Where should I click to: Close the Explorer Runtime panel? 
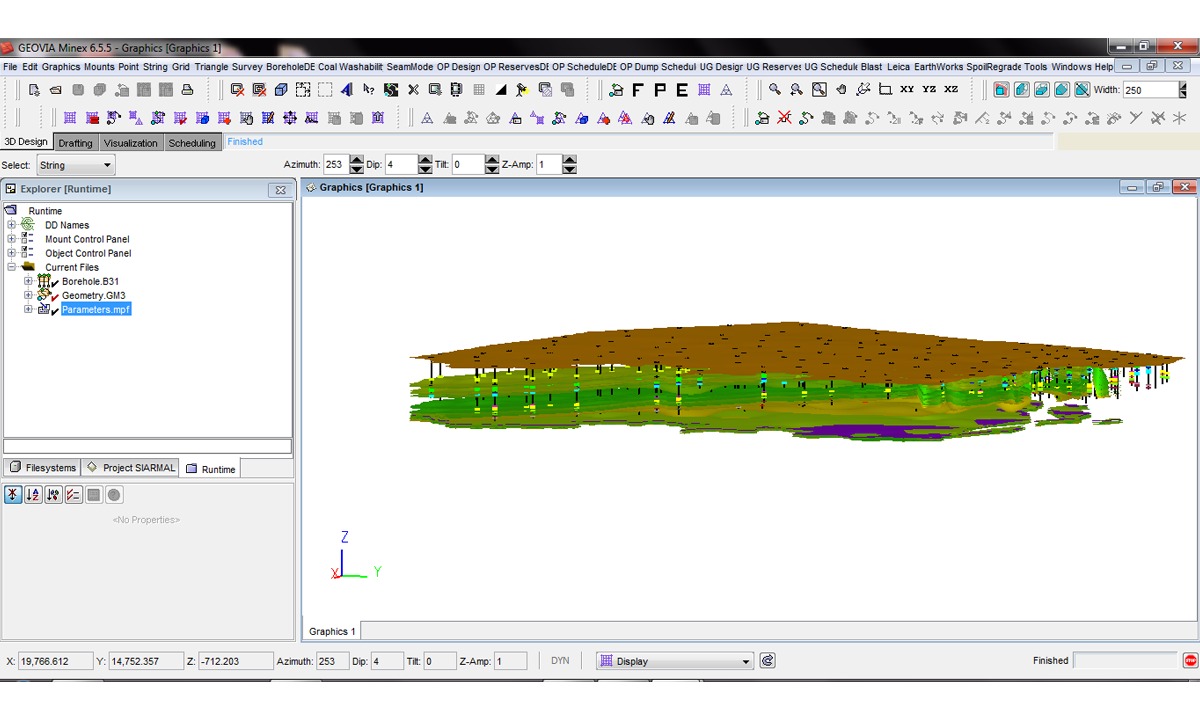pyautogui.click(x=281, y=190)
